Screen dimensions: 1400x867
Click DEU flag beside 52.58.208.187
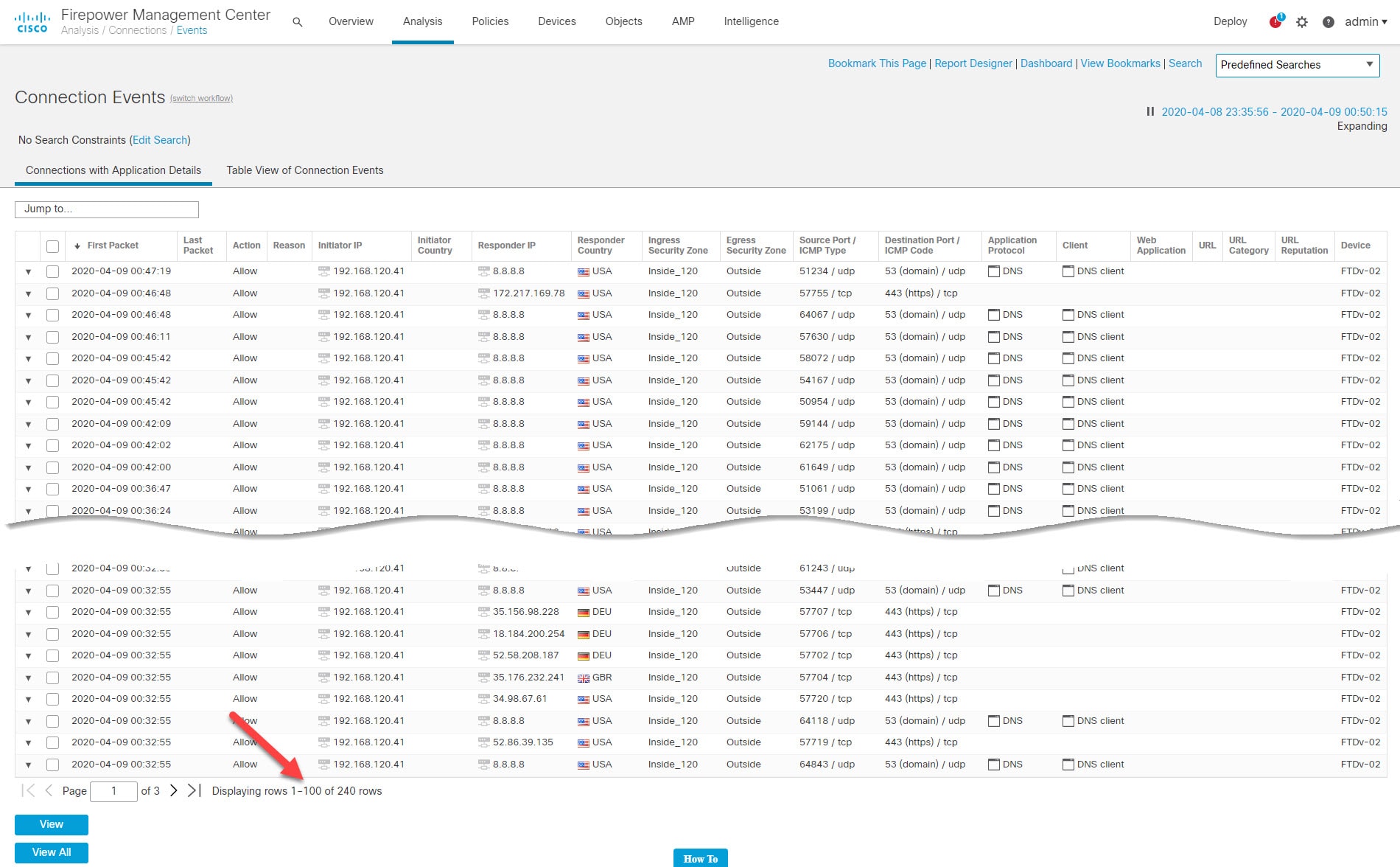click(583, 656)
